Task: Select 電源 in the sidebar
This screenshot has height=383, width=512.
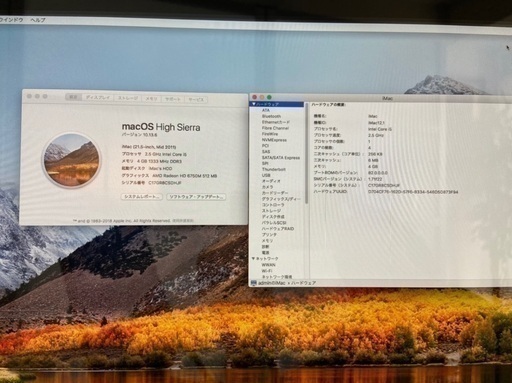Action: click(265, 253)
